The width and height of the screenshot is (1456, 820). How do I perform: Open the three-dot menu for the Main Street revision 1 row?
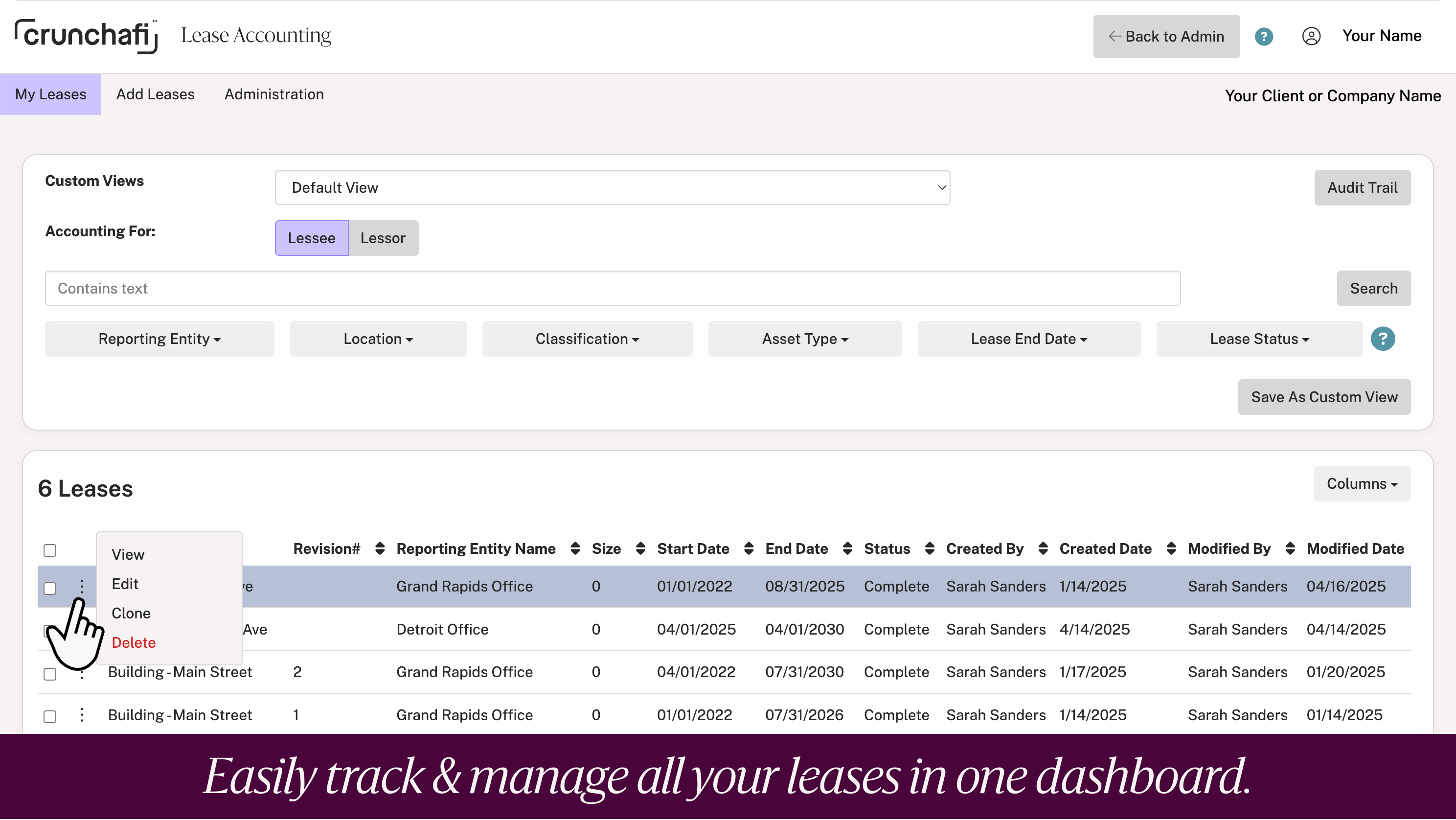82,715
